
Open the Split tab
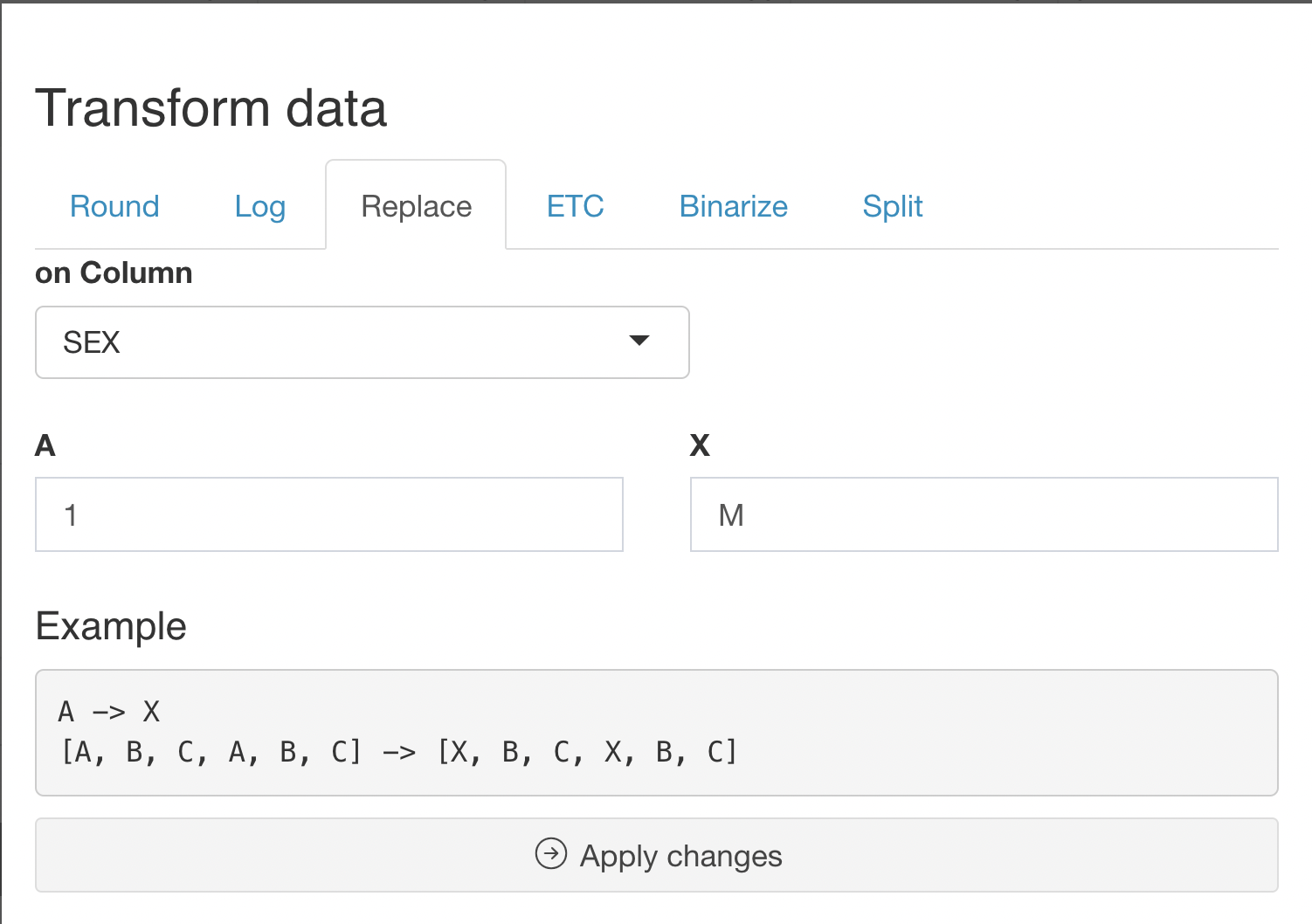pos(892,206)
